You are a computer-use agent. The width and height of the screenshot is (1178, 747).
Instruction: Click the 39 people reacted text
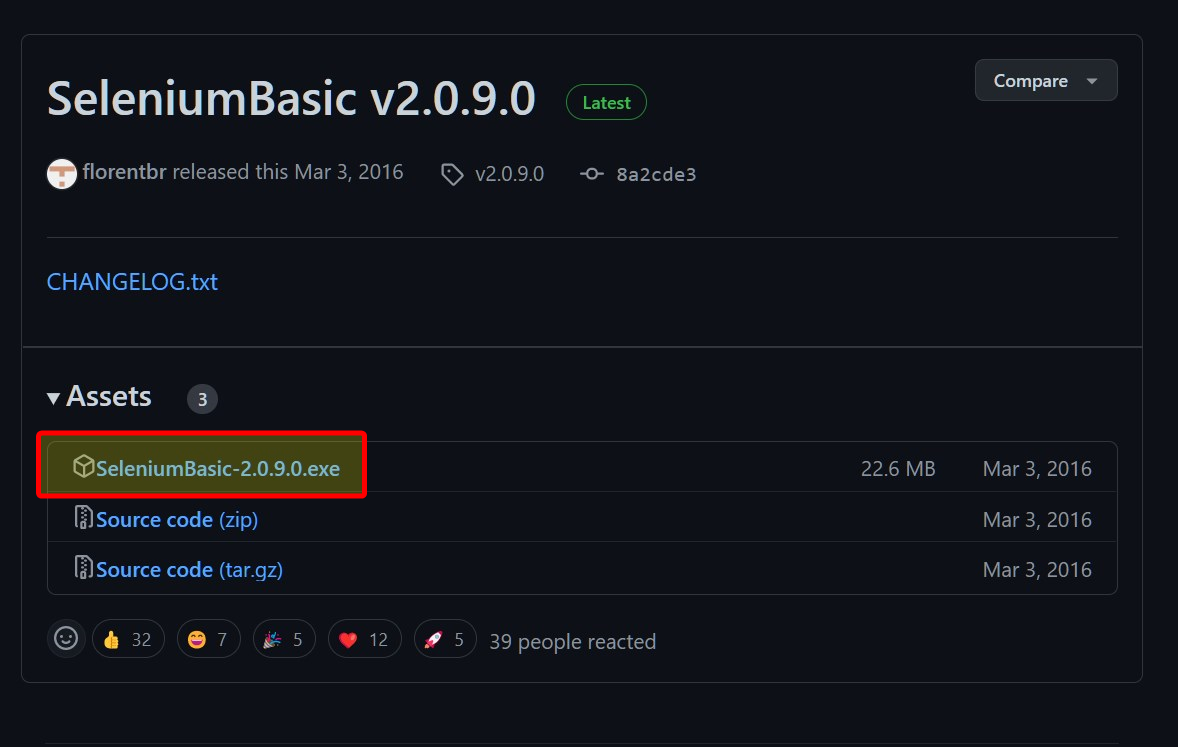(x=572, y=642)
